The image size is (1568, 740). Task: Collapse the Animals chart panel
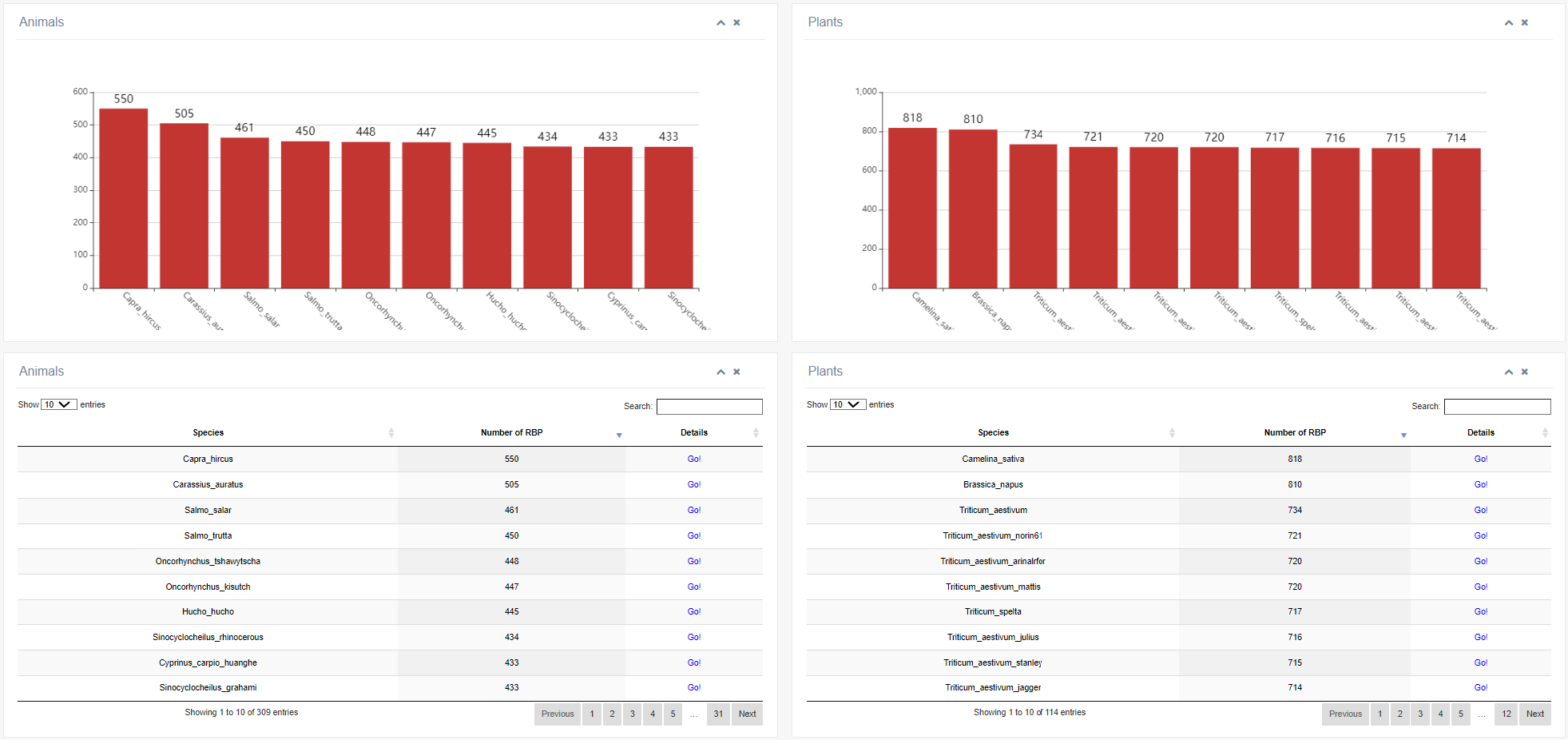click(x=720, y=23)
